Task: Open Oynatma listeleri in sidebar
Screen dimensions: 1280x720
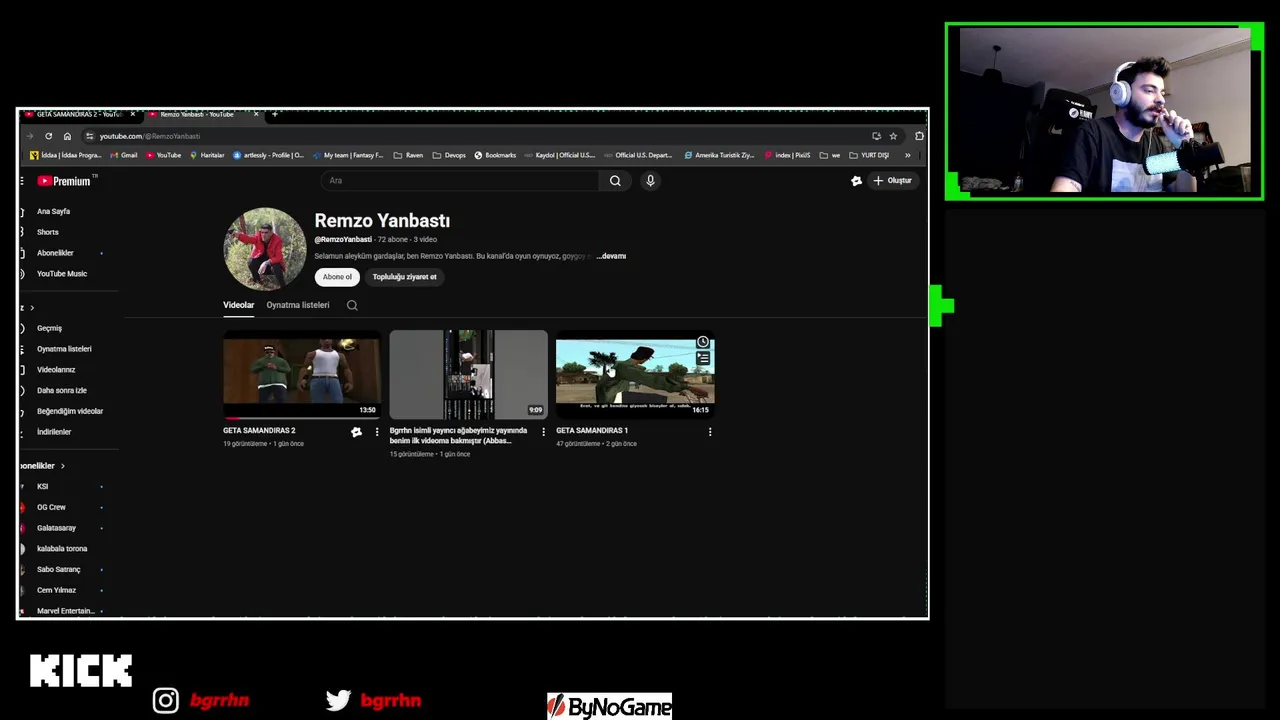Action: point(64,349)
